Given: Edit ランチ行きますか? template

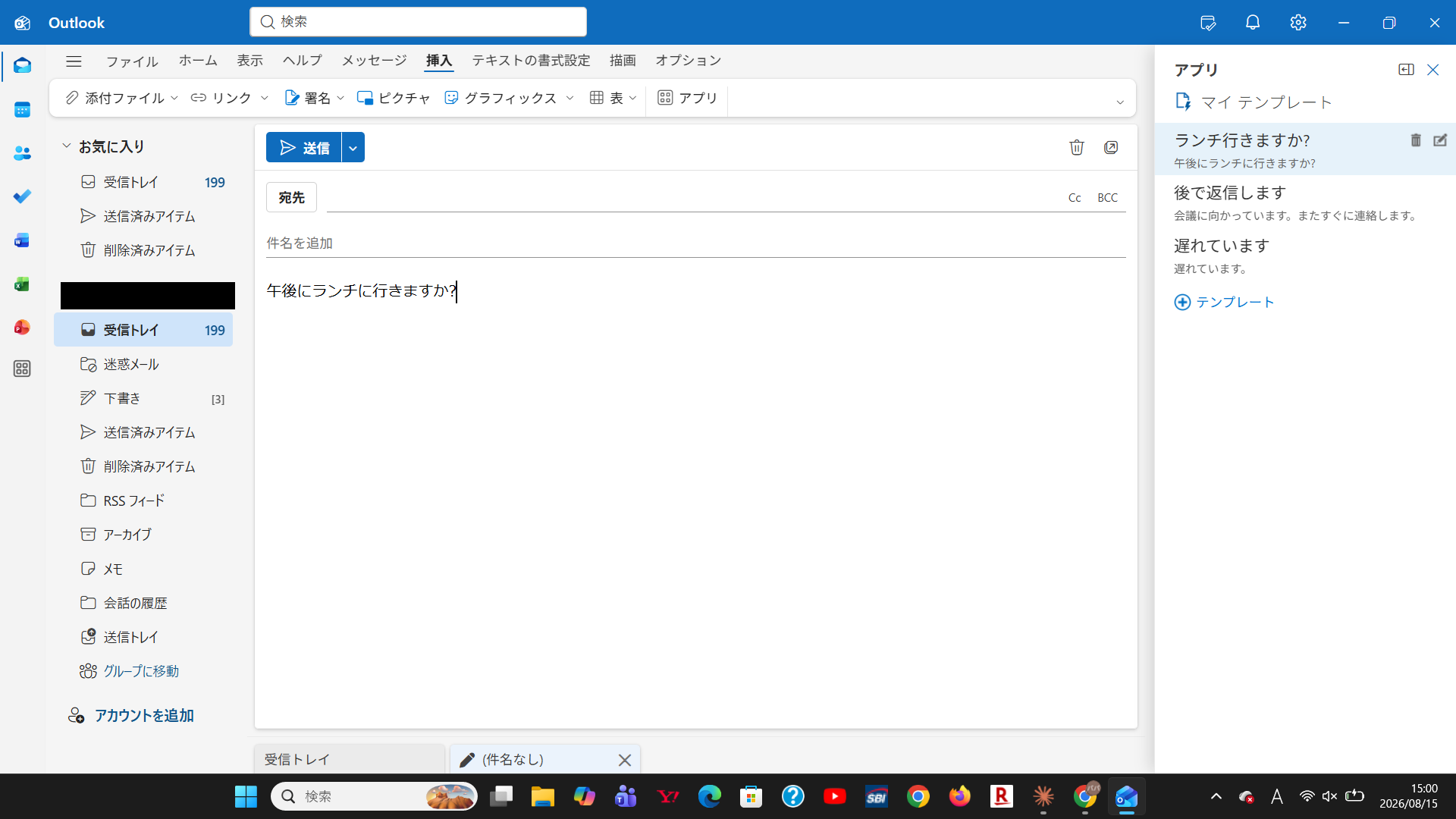Looking at the screenshot, I should pos(1440,140).
